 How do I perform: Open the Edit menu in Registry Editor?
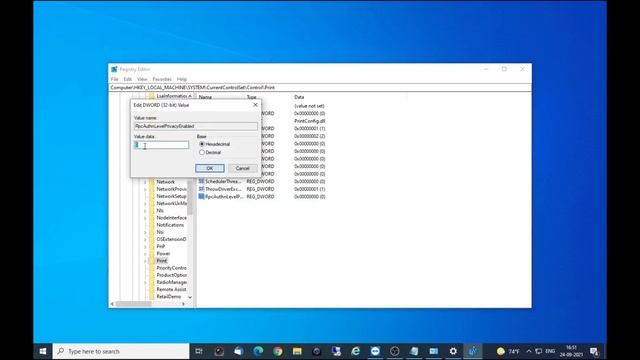[x=128, y=79]
